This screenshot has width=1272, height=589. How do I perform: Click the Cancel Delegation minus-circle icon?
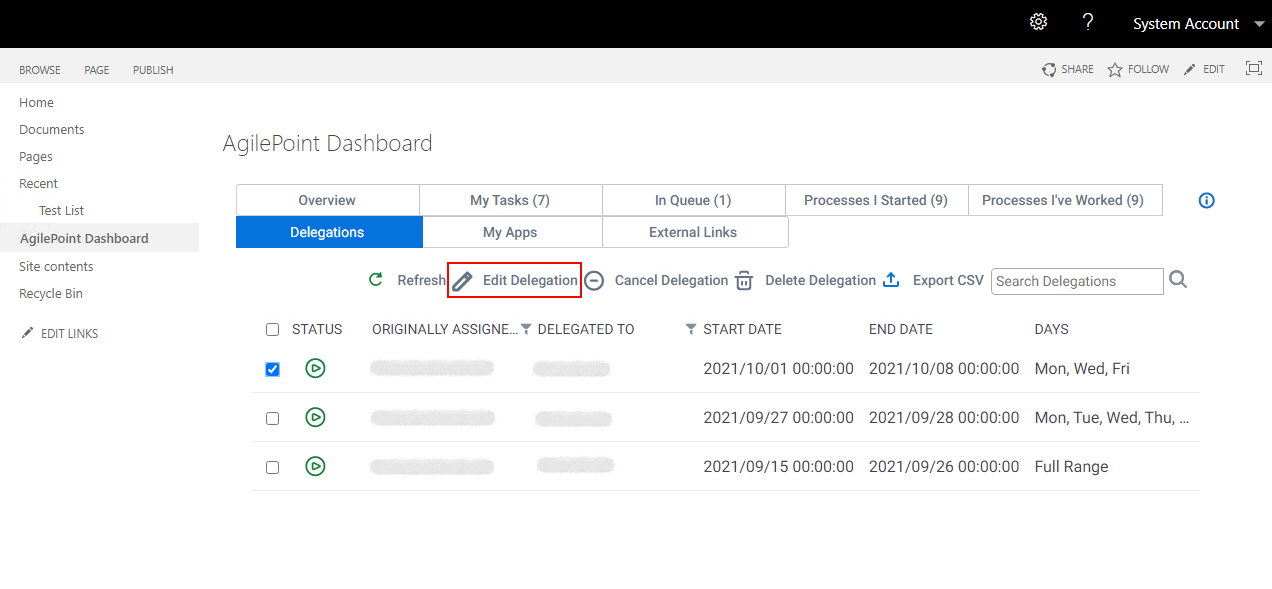pos(594,281)
